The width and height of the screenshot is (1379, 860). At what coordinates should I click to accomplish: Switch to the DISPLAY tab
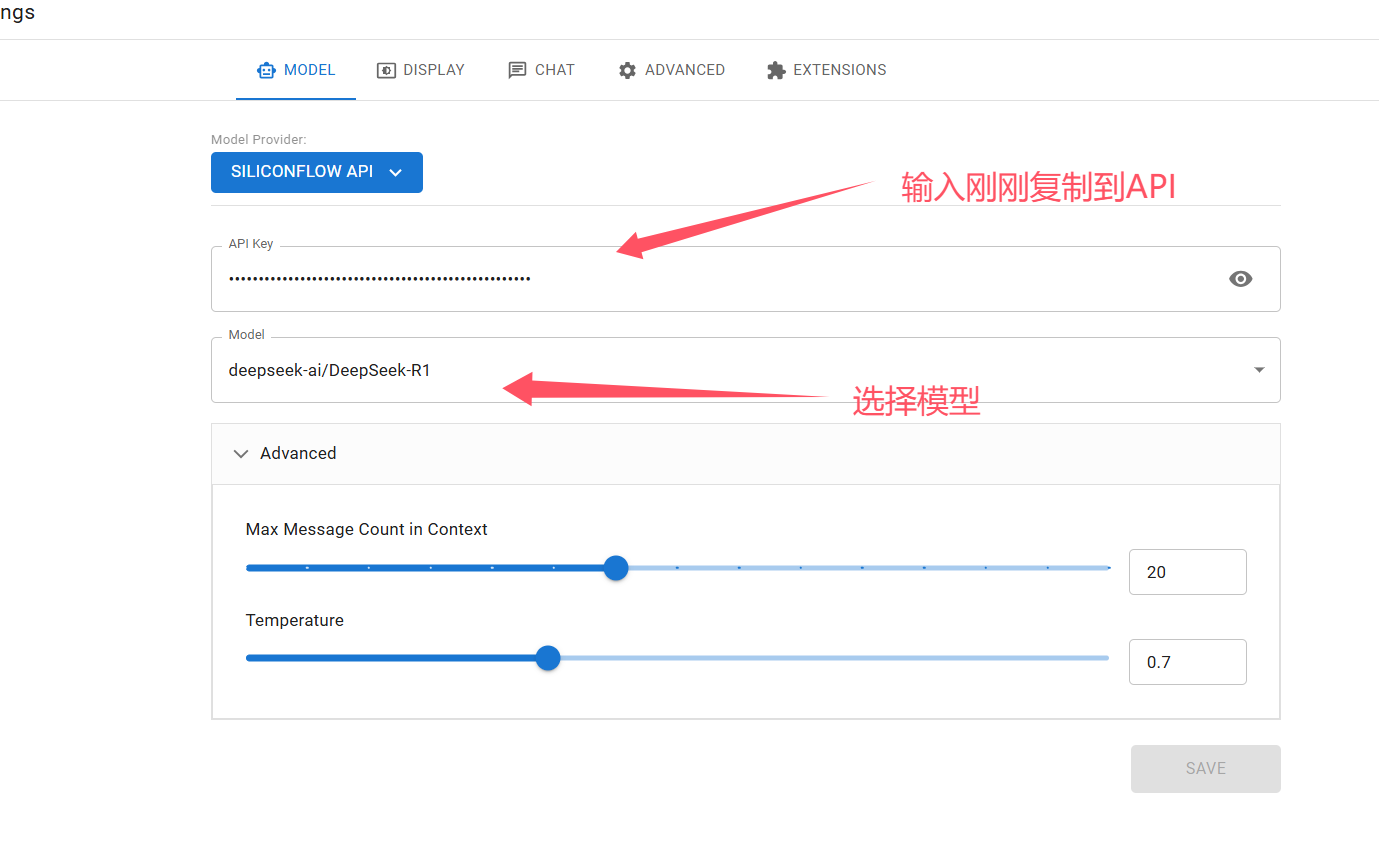click(x=421, y=70)
